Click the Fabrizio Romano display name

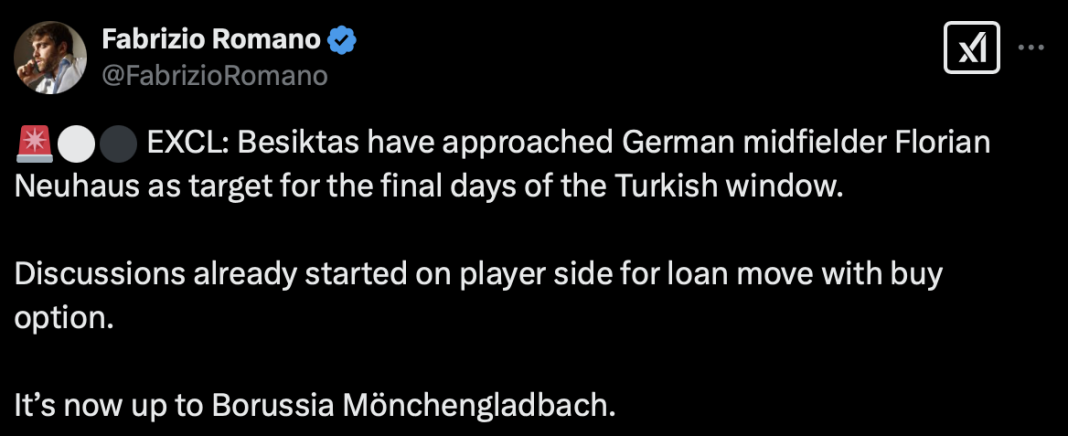coord(211,41)
